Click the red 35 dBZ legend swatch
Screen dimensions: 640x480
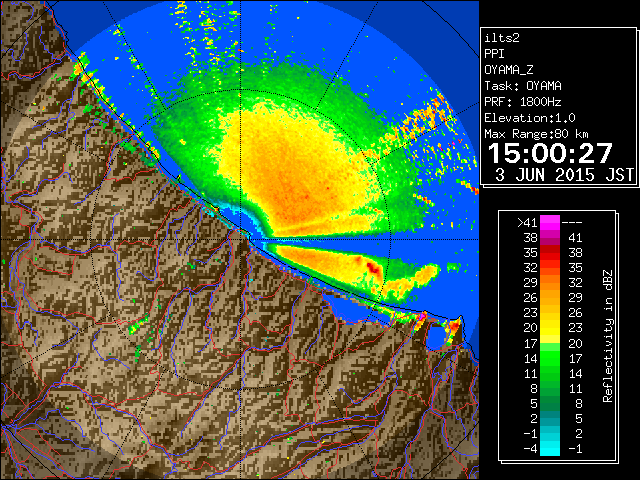coord(550,252)
